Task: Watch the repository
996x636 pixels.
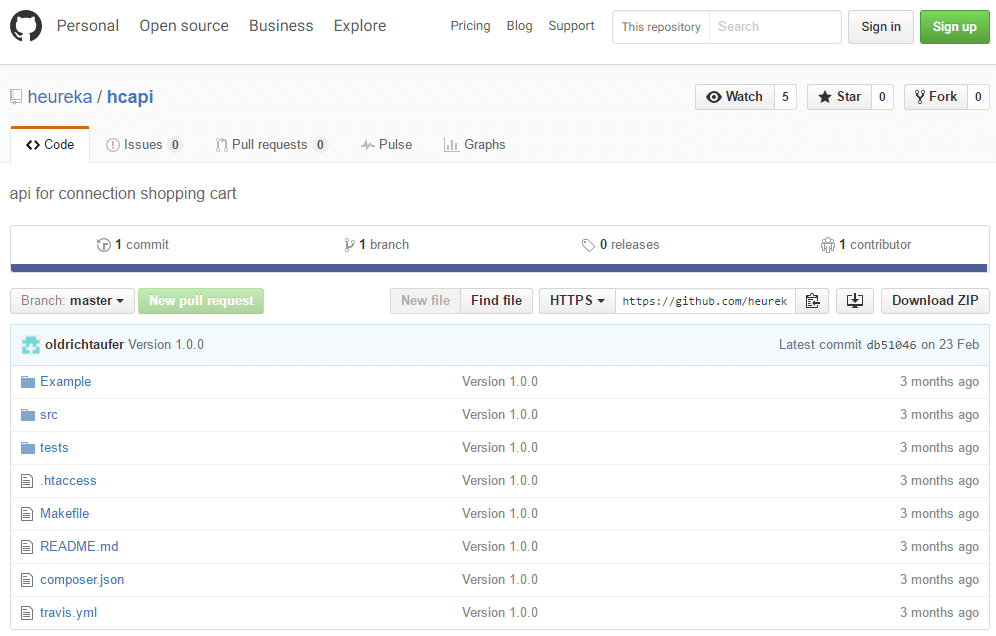Action: pos(735,97)
